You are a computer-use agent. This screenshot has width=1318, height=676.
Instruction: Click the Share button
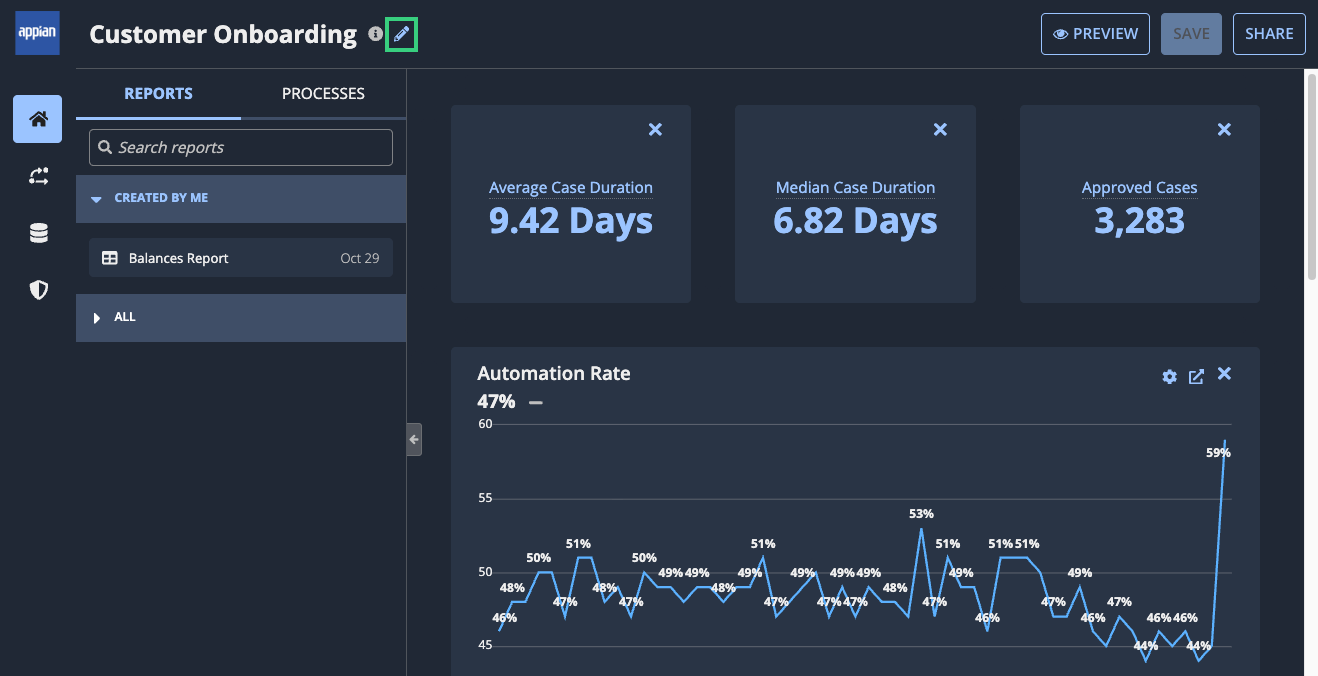coord(1269,34)
